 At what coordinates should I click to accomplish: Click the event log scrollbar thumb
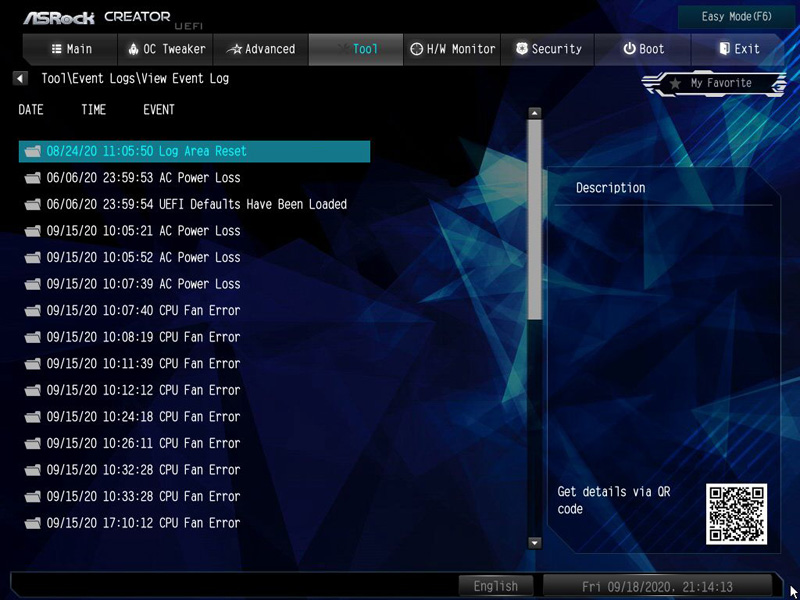click(534, 219)
